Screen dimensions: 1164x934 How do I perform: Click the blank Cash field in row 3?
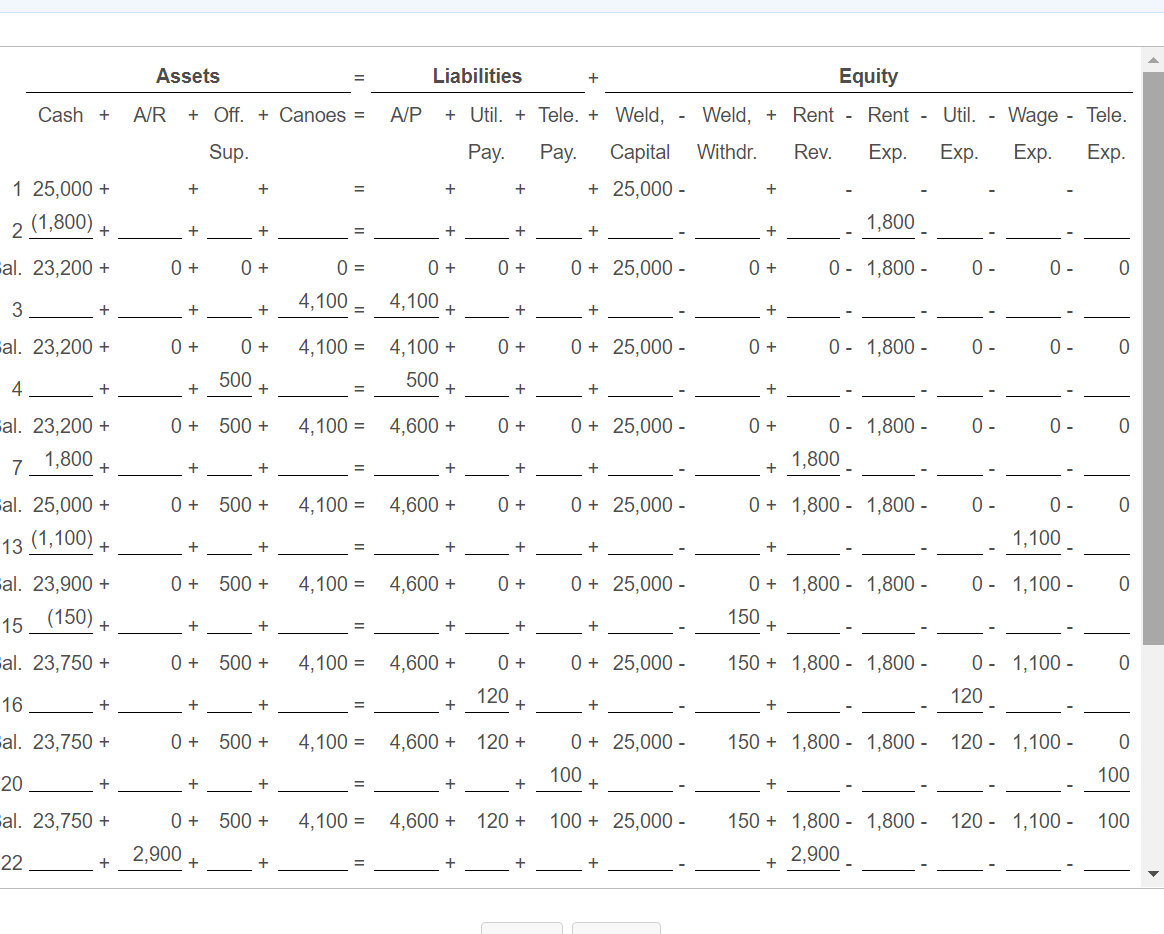point(61,307)
